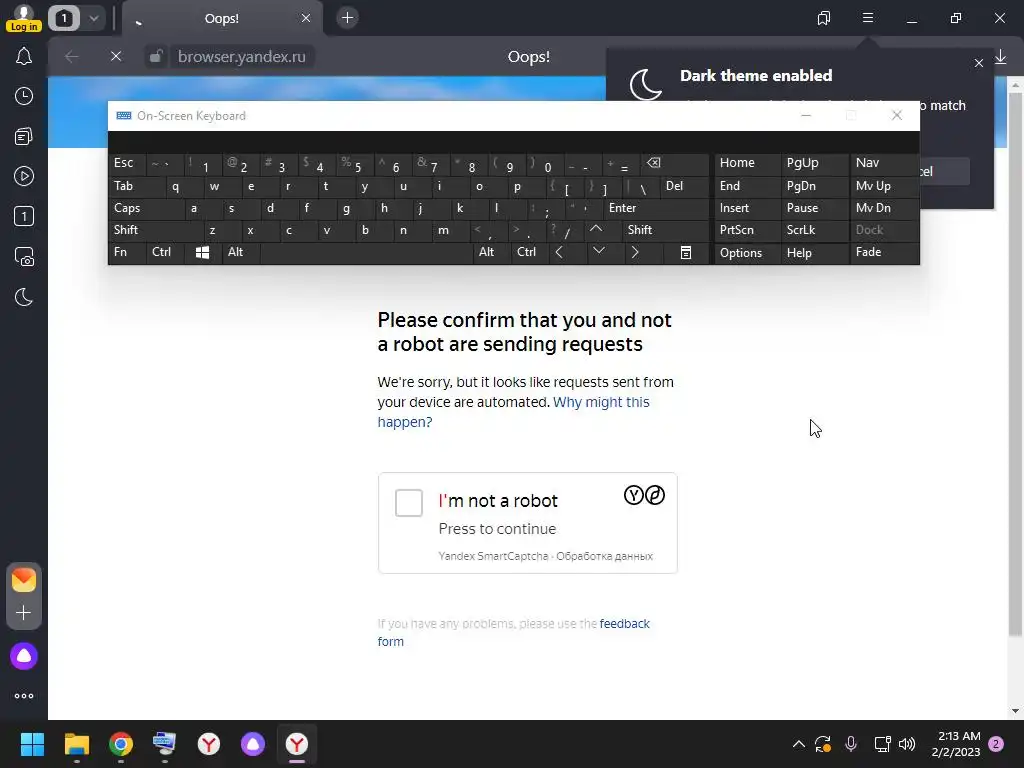Click Mv Up on On-Screen Keyboard
Screen dimensions: 1024x768
point(884,186)
